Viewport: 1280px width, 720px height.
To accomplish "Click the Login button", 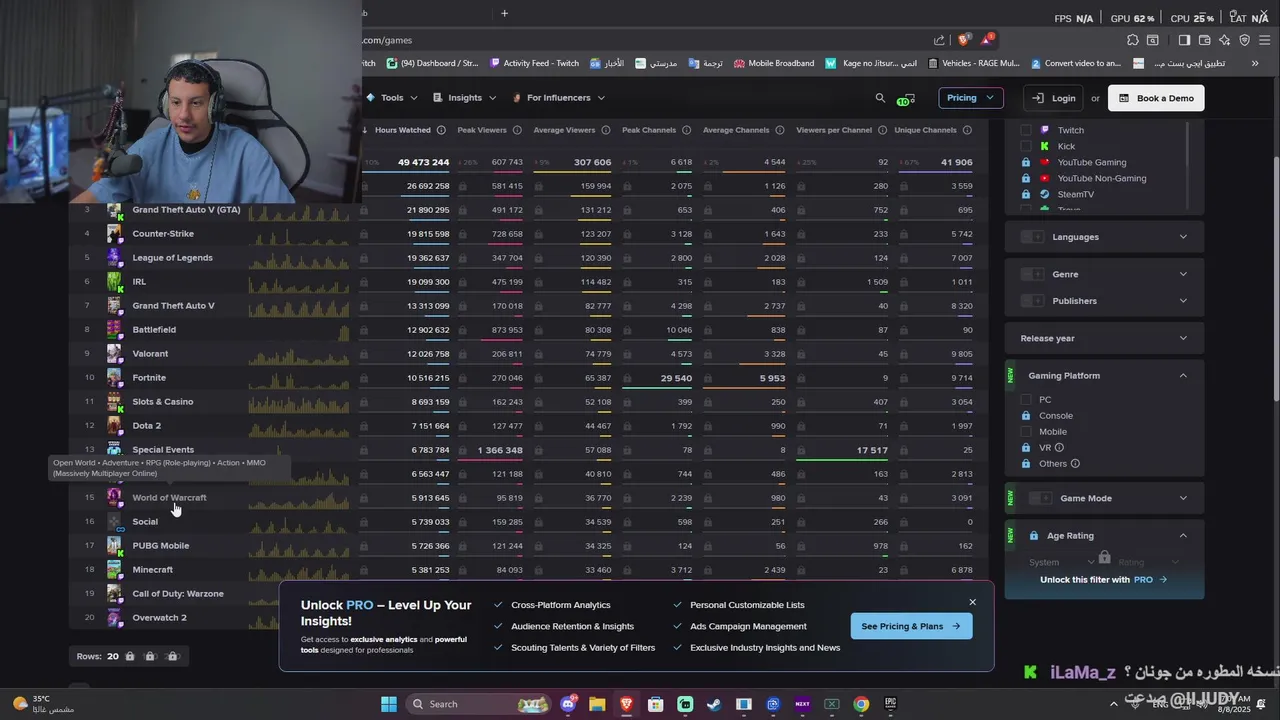I will [1054, 98].
